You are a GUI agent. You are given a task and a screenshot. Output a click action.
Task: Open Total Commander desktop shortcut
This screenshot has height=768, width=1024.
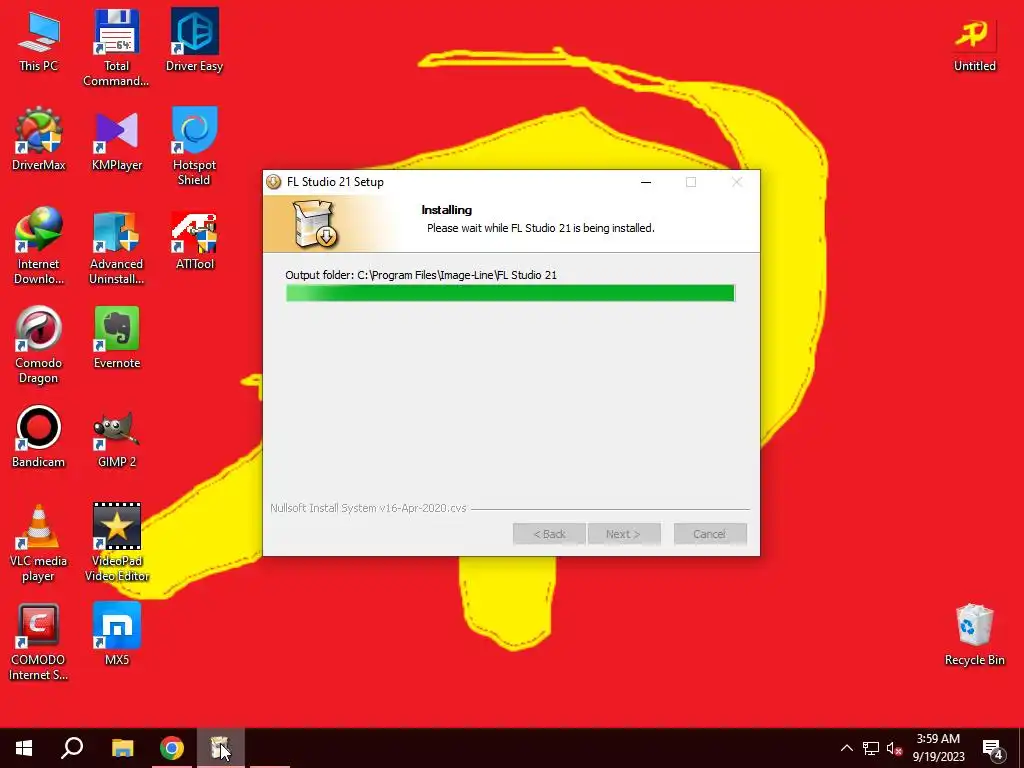point(116,48)
